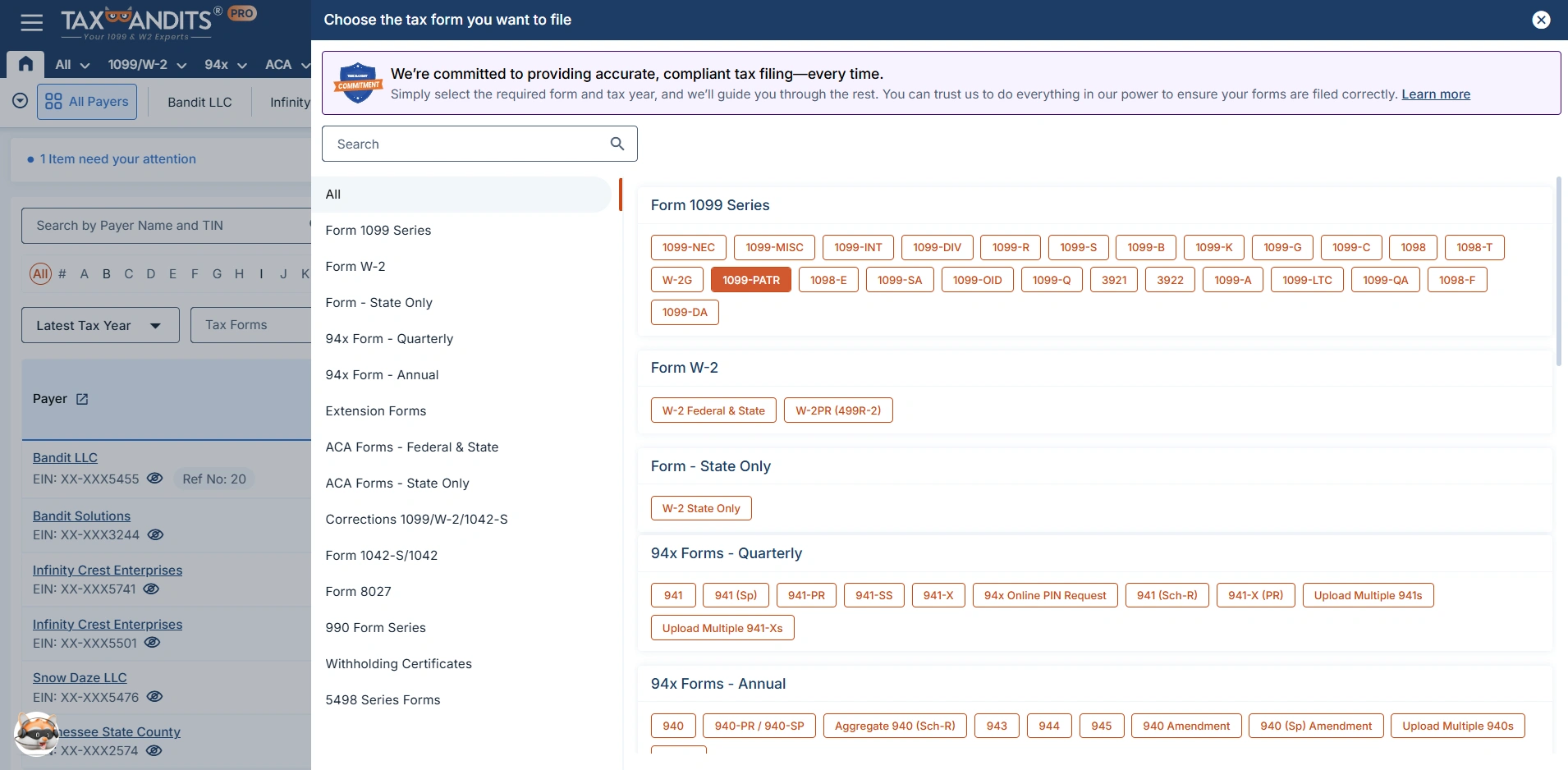Image resolution: width=1568 pixels, height=770 pixels.
Task: Select Form 1099 Series category
Action: tap(378, 231)
